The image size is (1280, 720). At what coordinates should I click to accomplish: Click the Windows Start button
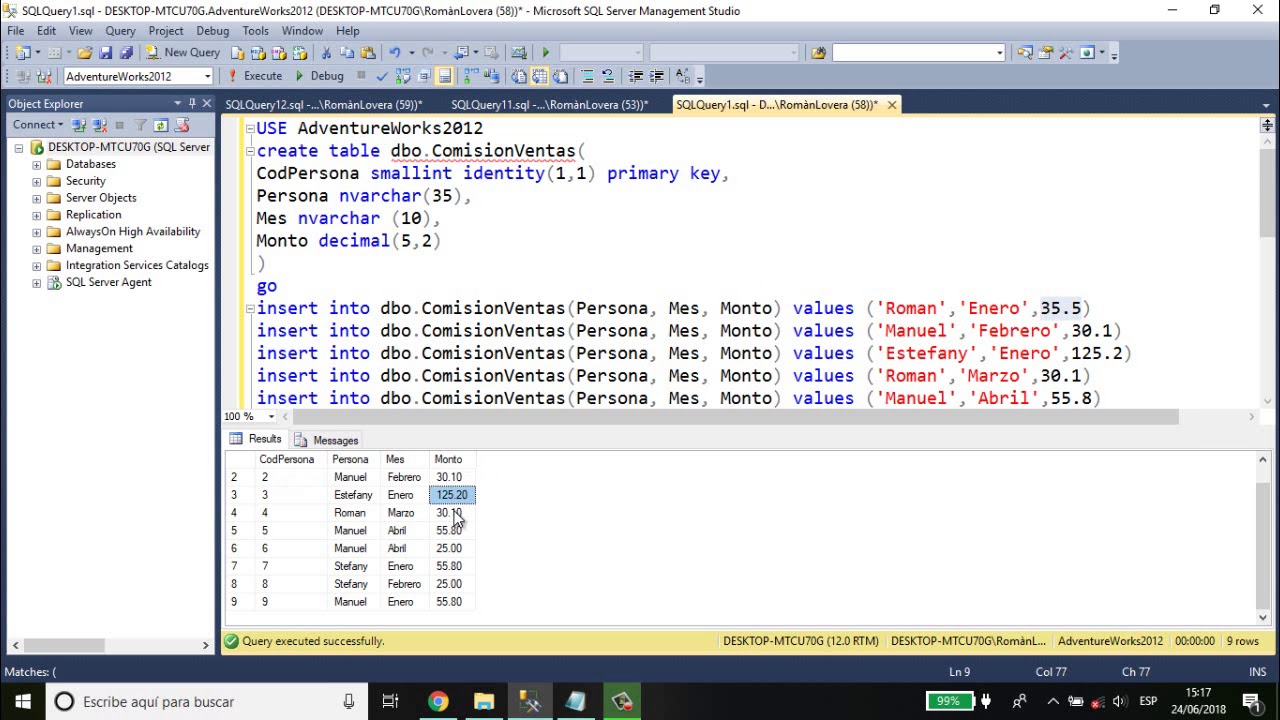pos(22,702)
